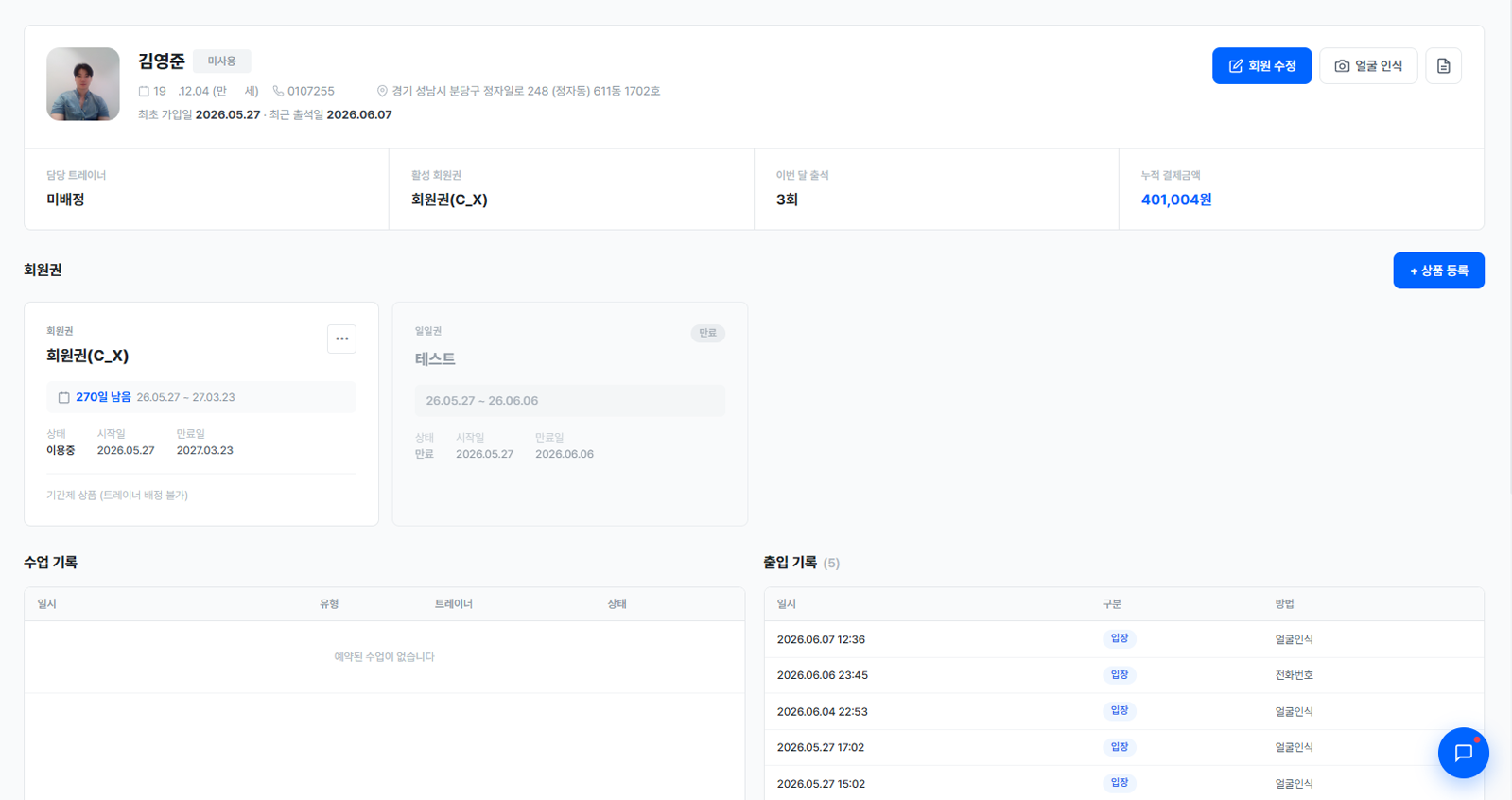Click the 일시 header in 출입 기록 table
Screen dimensions: 1512x800
pyautogui.click(x=786, y=603)
